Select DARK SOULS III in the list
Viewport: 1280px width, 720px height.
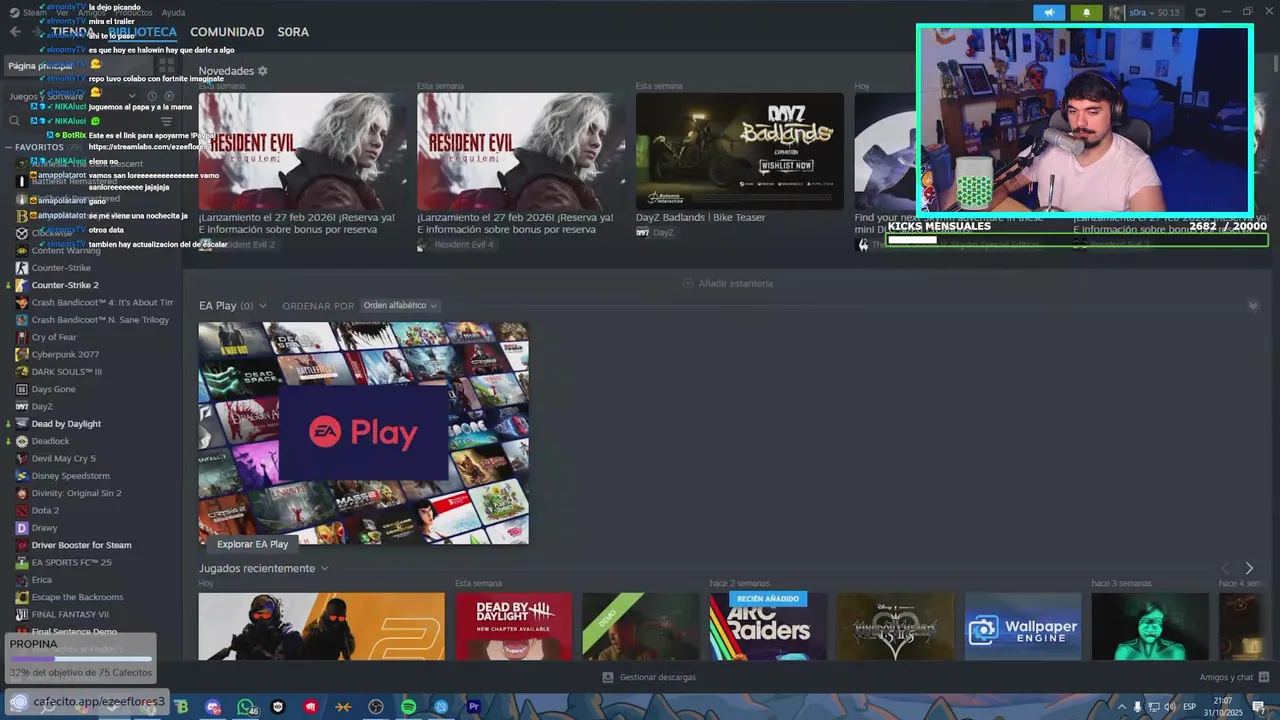tap(66, 372)
